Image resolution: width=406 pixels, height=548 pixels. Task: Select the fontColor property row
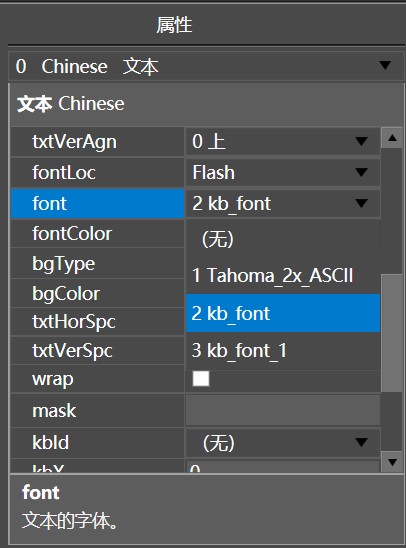click(97, 233)
